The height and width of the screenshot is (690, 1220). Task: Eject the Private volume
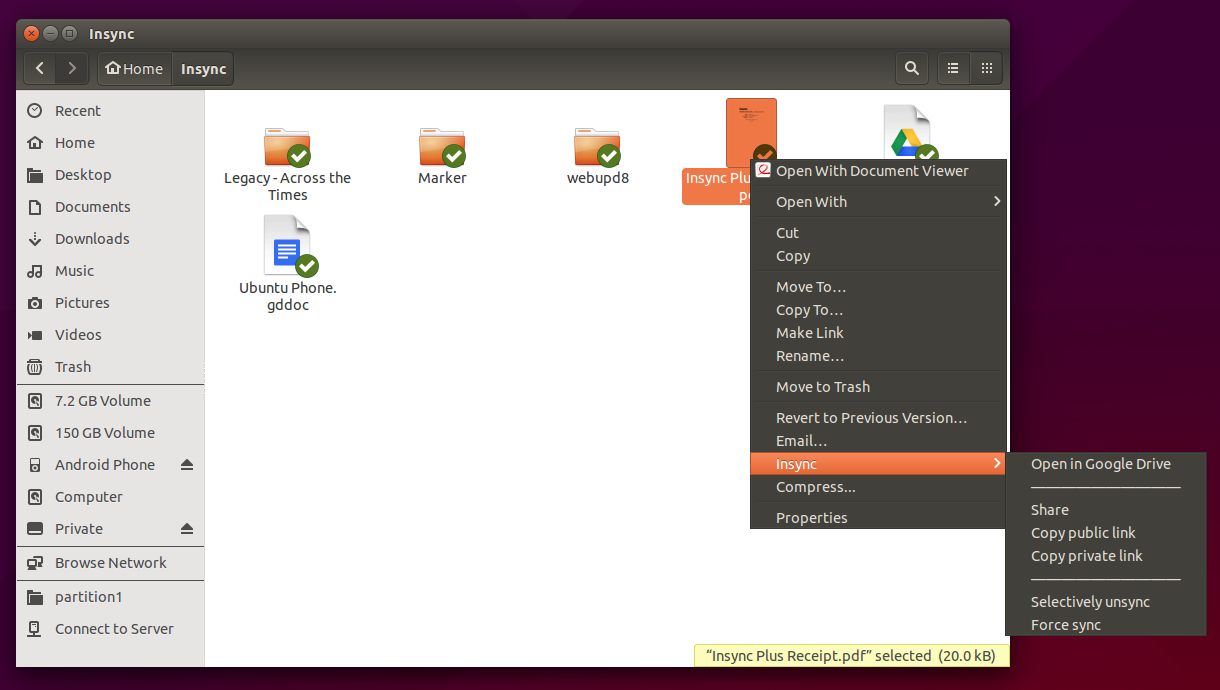pos(186,529)
